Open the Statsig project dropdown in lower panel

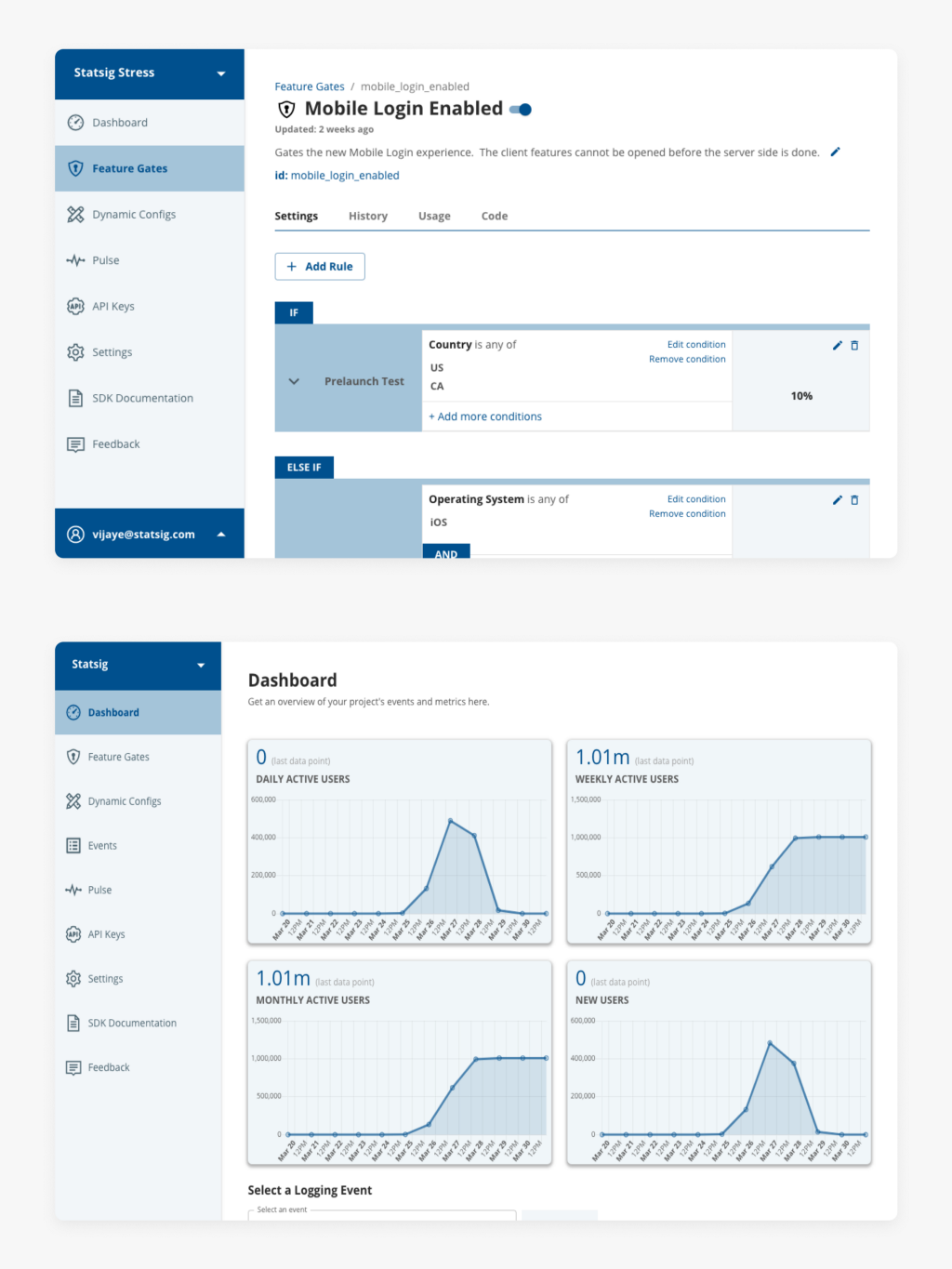pyautogui.click(x=201, y=665)
